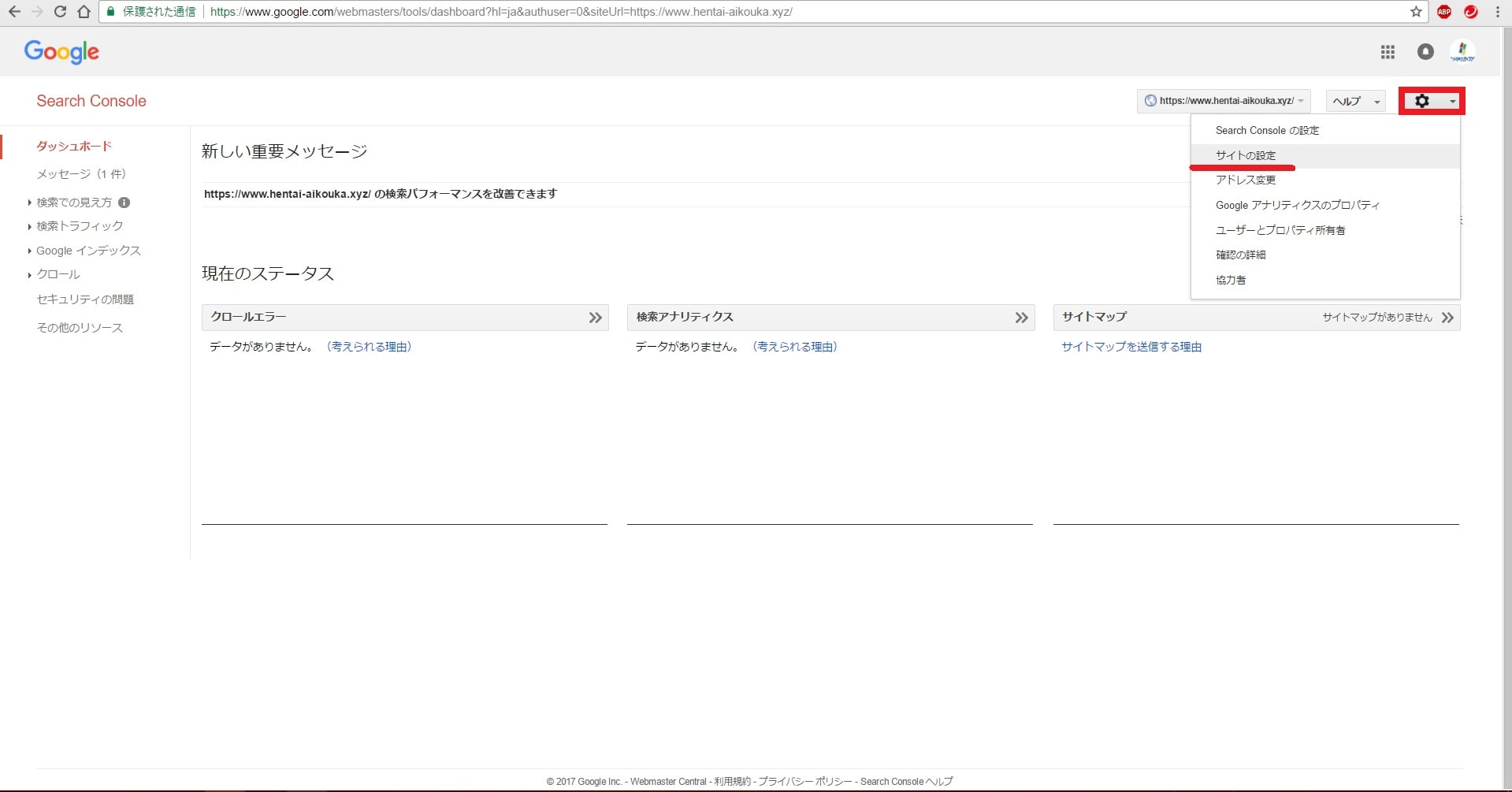Open the search performance message link
The image size is (1512, 792).
point(381,194)
